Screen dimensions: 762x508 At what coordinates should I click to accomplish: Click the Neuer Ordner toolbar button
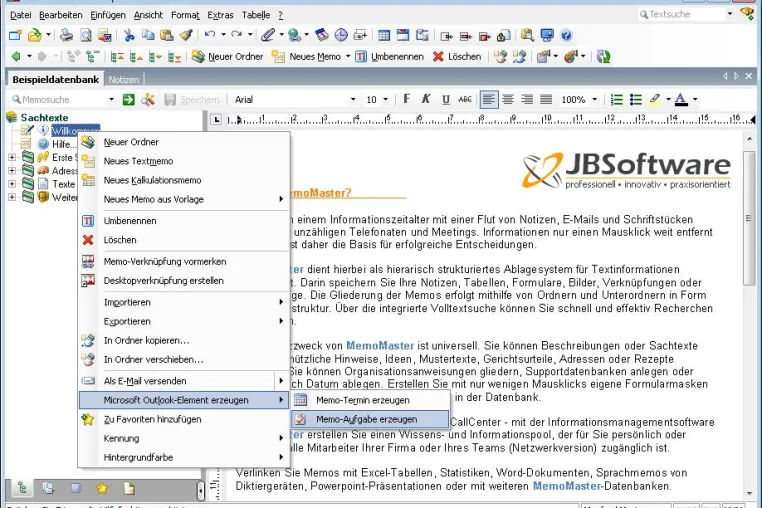[x=227, y=56]
